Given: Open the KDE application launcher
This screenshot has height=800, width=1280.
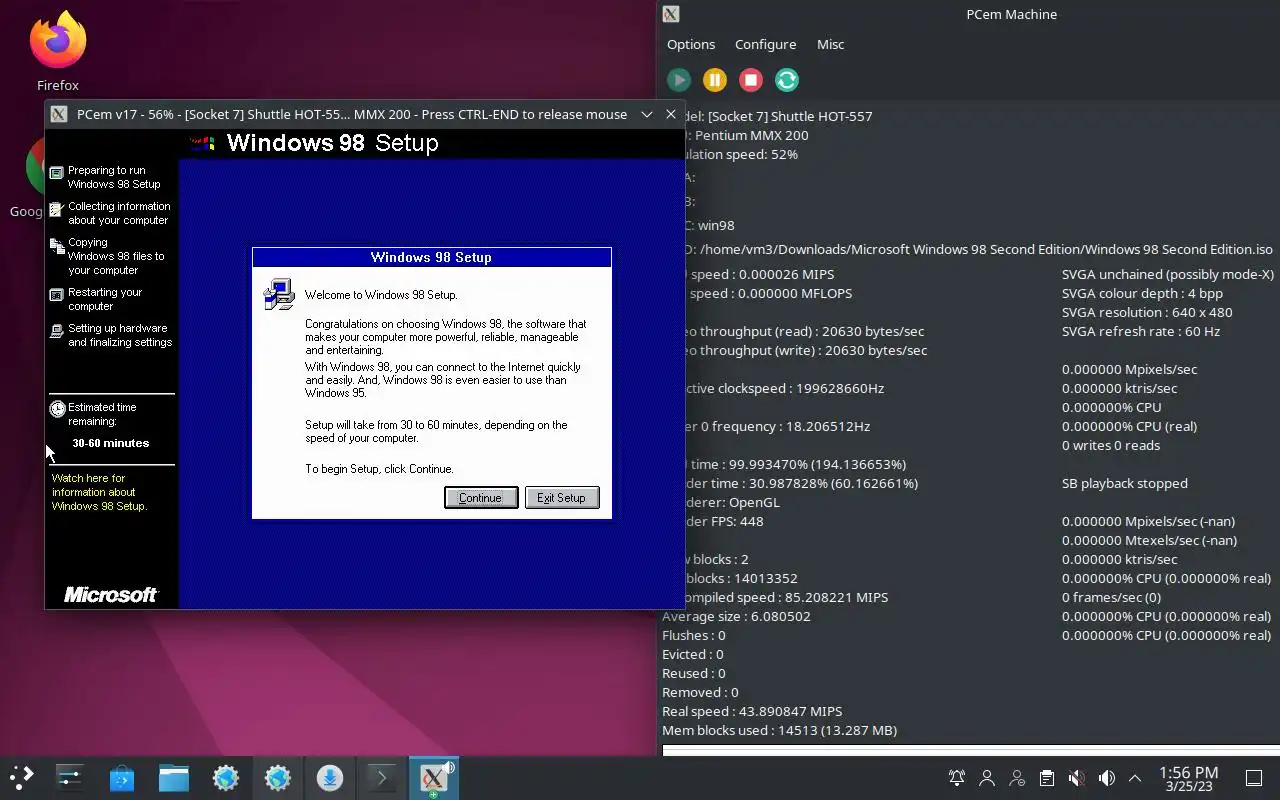Looking at the screenshot, I should tap(21, 778).
